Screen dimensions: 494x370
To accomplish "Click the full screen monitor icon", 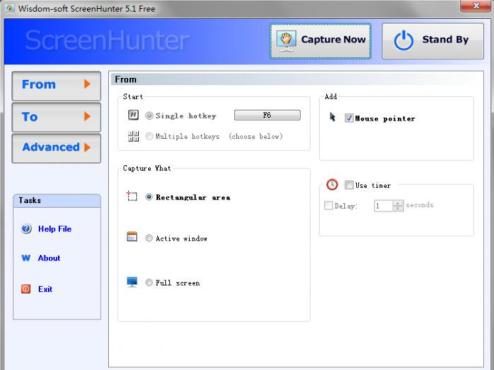I will coord(132,282).
